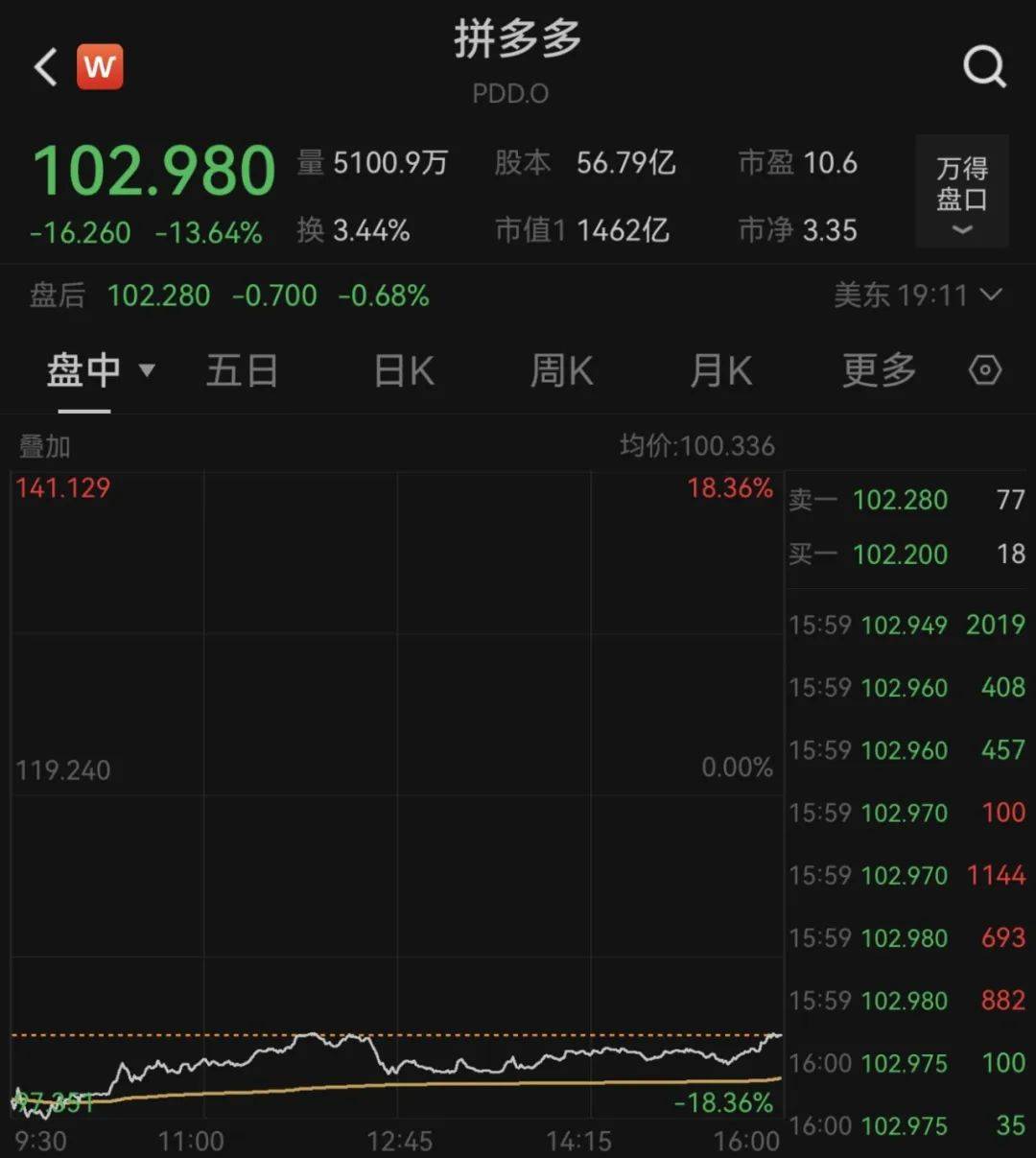Select ask volume 77
This screenshot has width=1036, height=1158.
[1011, 500]
